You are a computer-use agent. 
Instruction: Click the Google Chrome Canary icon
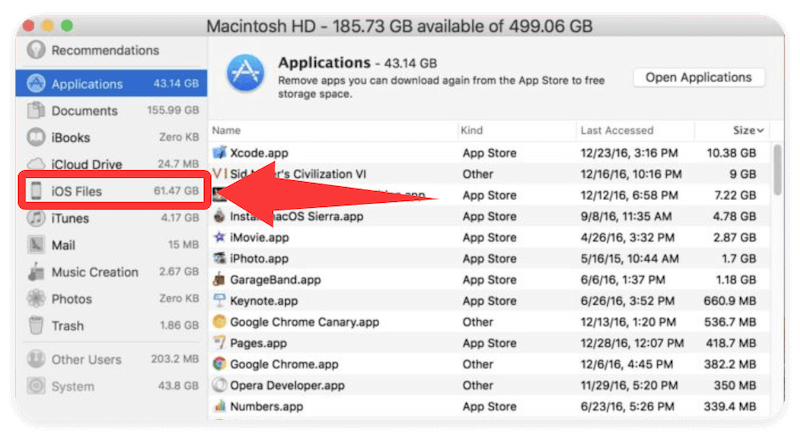tap(219, 322)
